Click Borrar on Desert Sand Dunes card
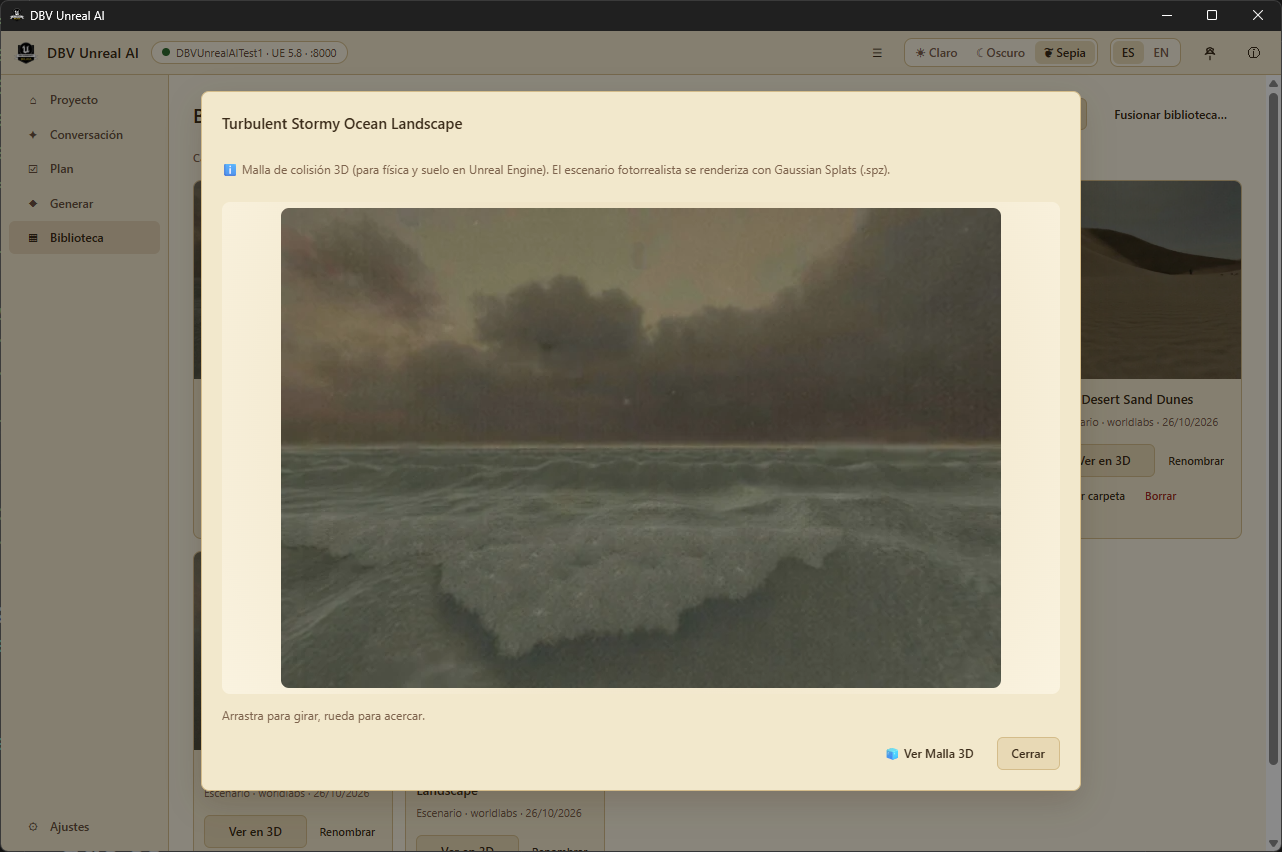1282x852 pixels. click(1161, 496)
